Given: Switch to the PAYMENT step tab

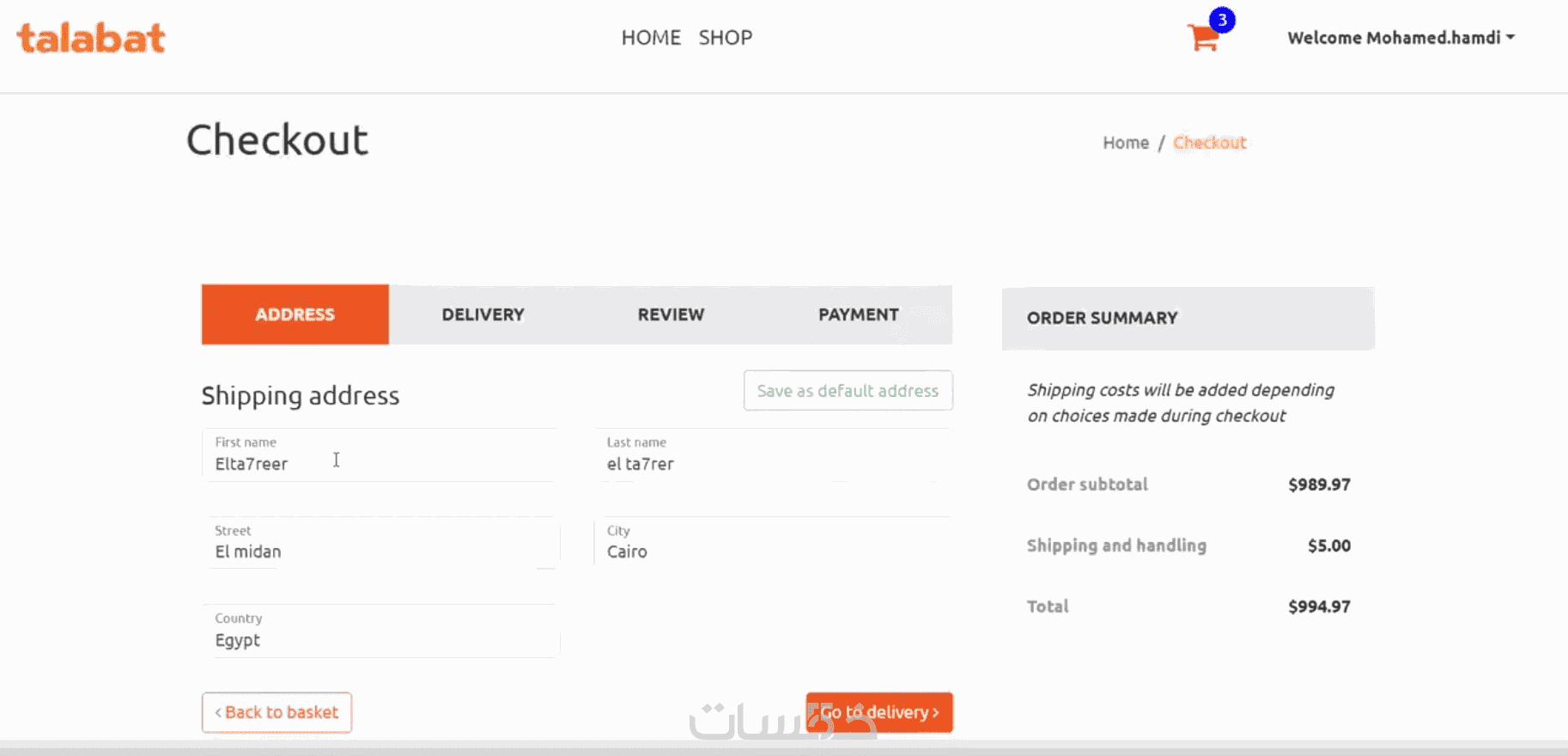Looking at the screenshot, I should [x=858, y=314].
